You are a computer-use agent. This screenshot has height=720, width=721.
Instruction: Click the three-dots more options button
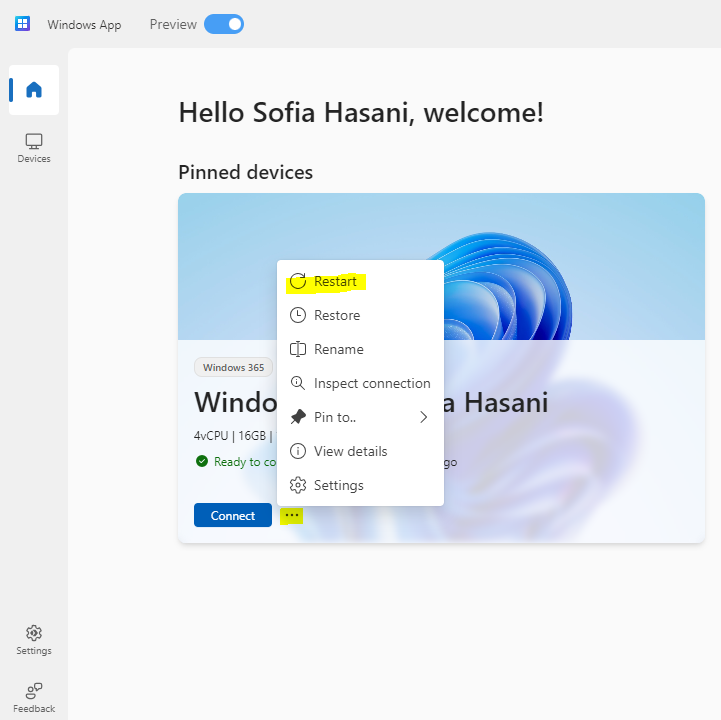coord(292,515)
